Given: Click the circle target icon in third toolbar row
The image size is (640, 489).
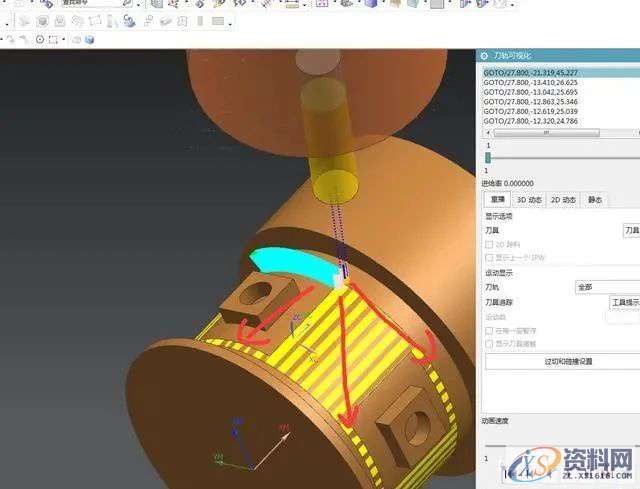Looking at the screenshot, I should 40,40.
